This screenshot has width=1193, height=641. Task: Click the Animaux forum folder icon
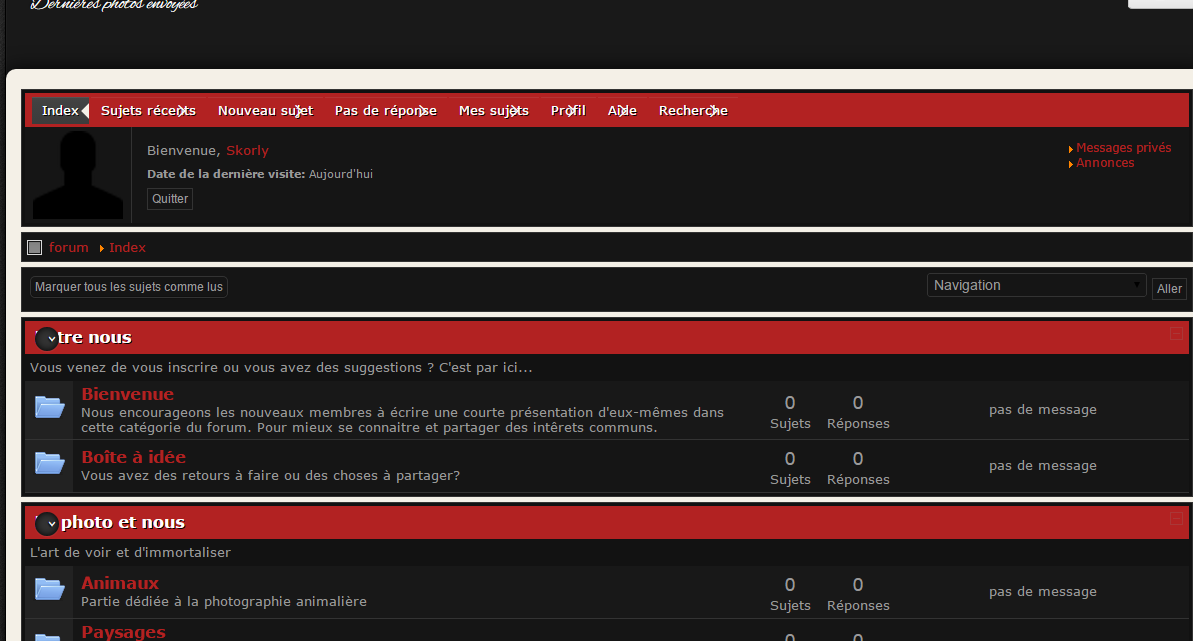(50, 589)
